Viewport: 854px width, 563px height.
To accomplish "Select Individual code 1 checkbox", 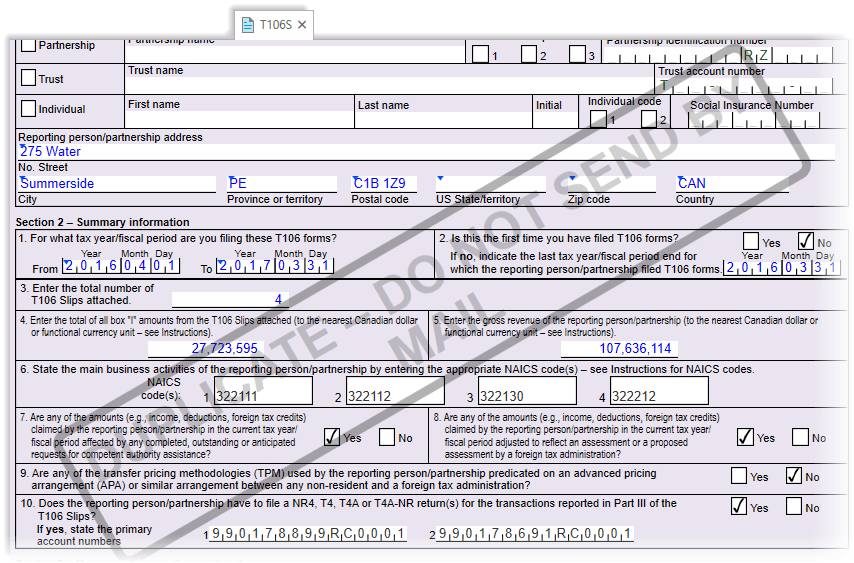I will [x=598, y=119].
